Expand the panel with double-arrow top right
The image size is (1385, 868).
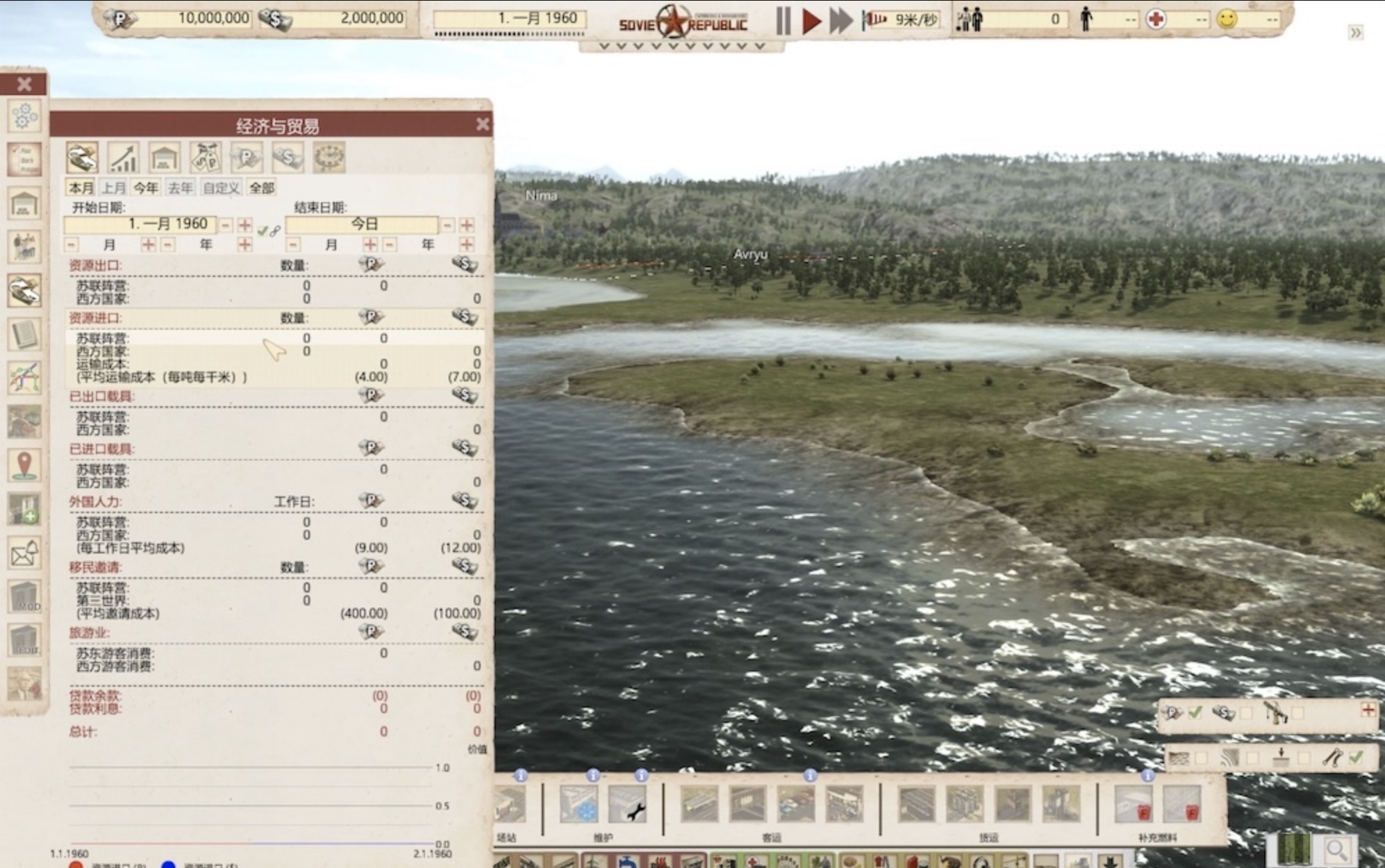point(1355,33)
